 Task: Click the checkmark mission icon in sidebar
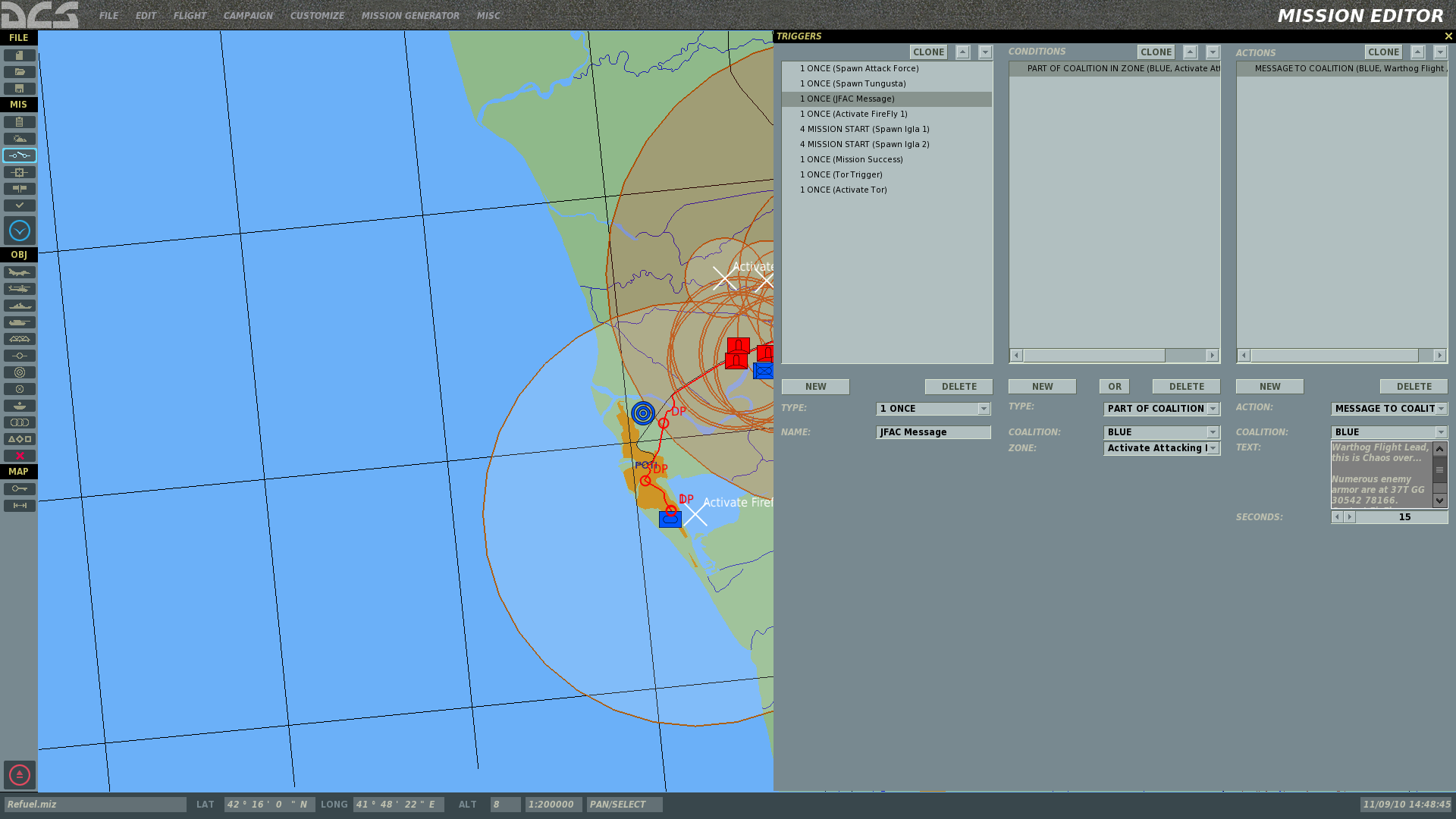coord(20,206)
